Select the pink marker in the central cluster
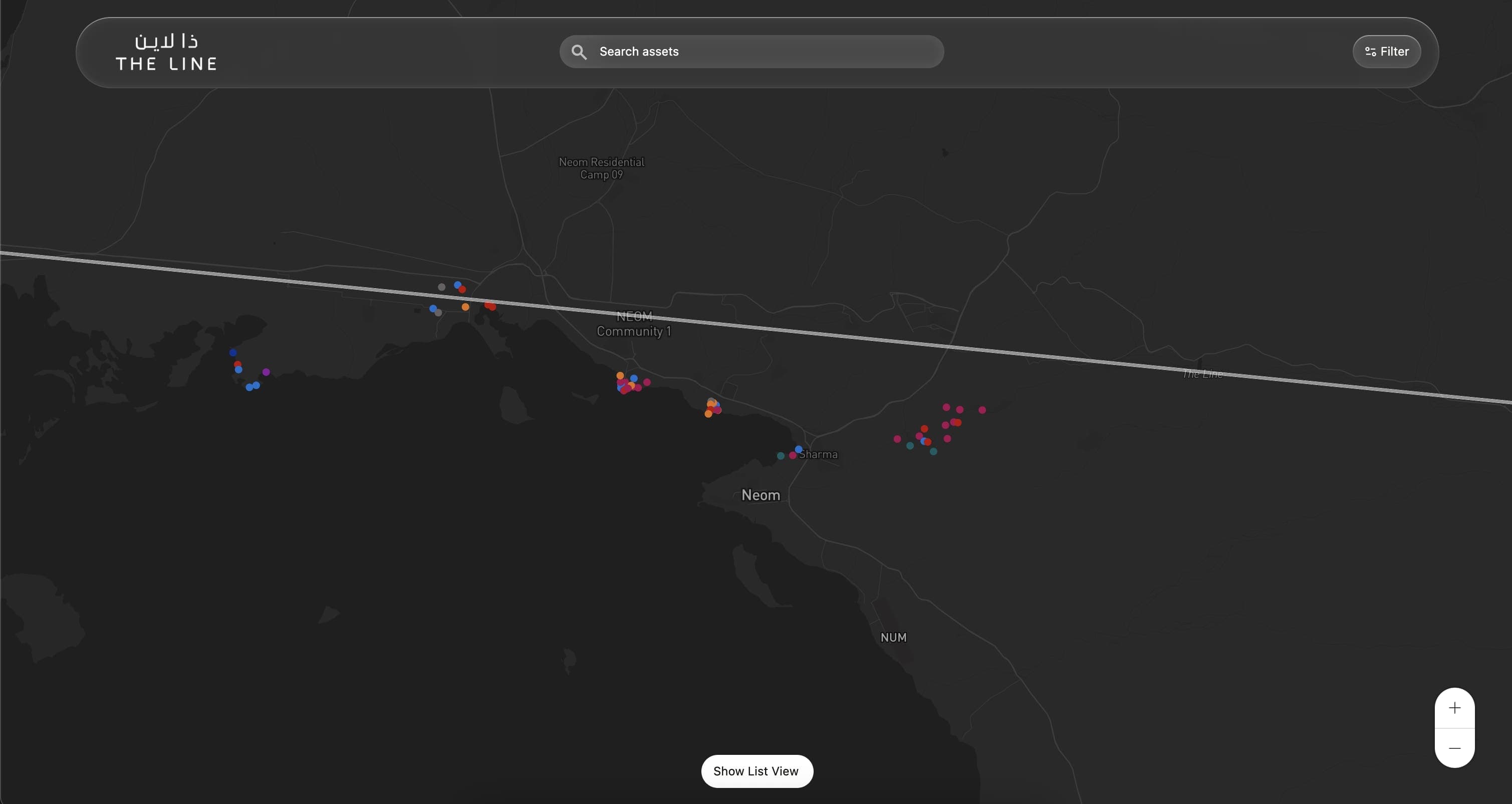 click(x=647, y=383)
